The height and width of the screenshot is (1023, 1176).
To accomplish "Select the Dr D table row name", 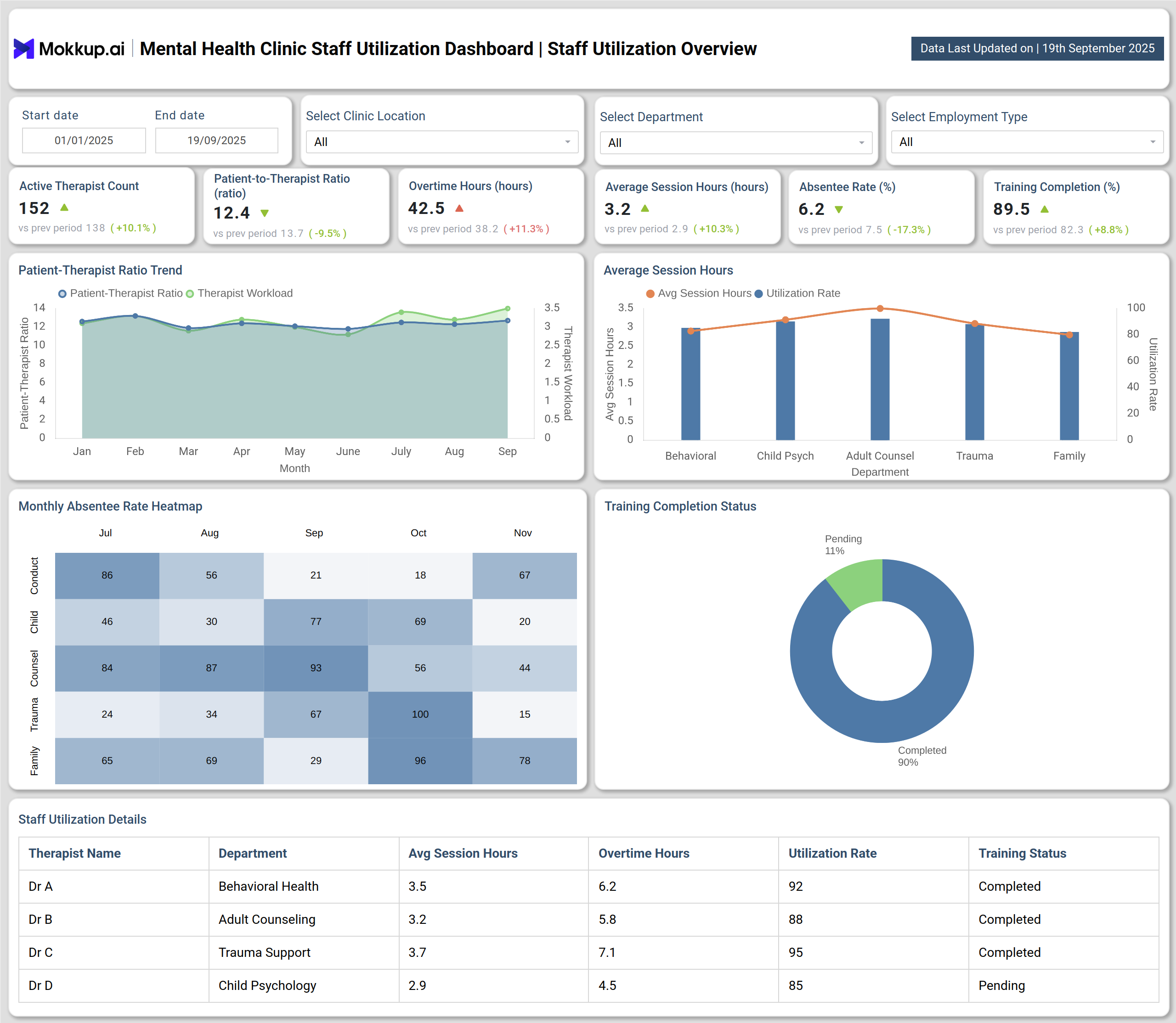I will [40, 986].
